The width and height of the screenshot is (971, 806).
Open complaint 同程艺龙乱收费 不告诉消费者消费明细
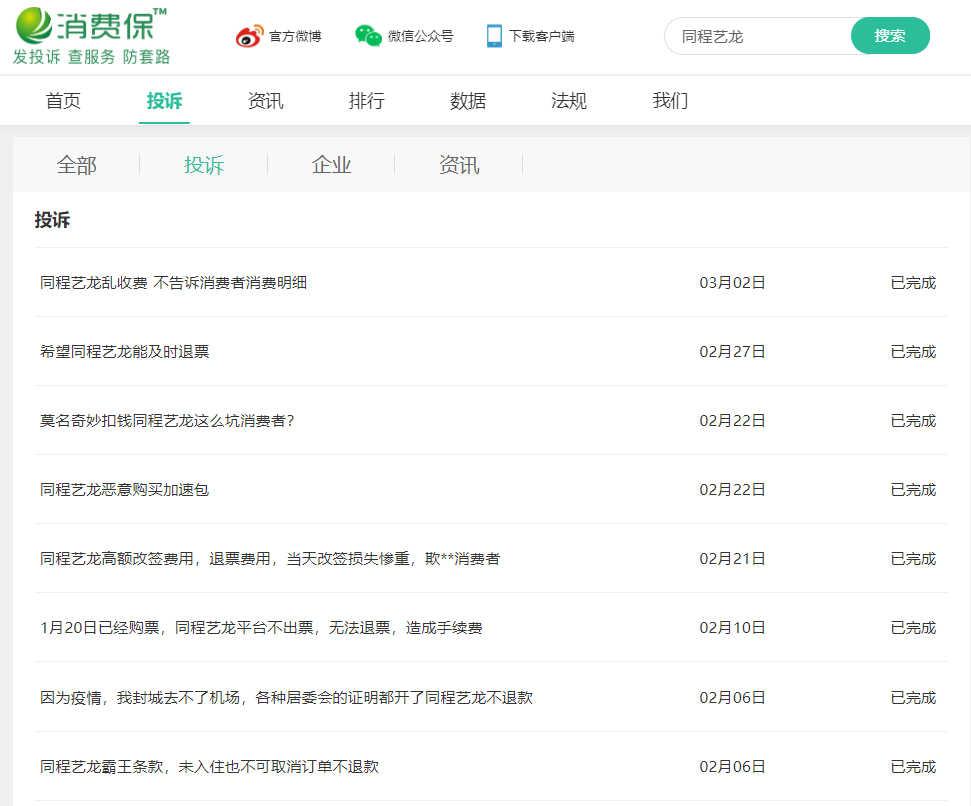tap(173, 283)
